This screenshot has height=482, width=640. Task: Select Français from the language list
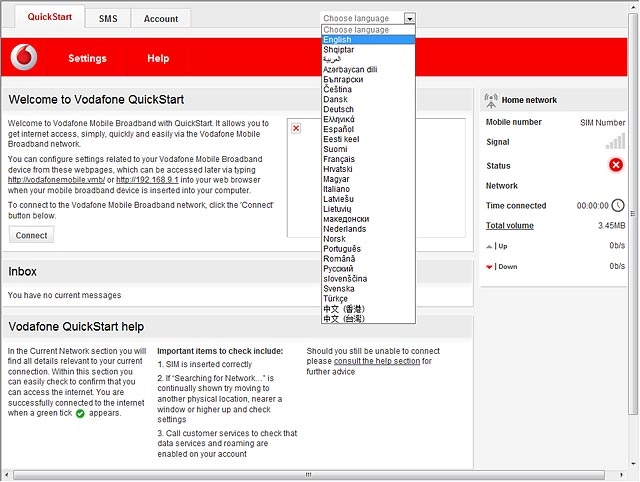(368, 159)
